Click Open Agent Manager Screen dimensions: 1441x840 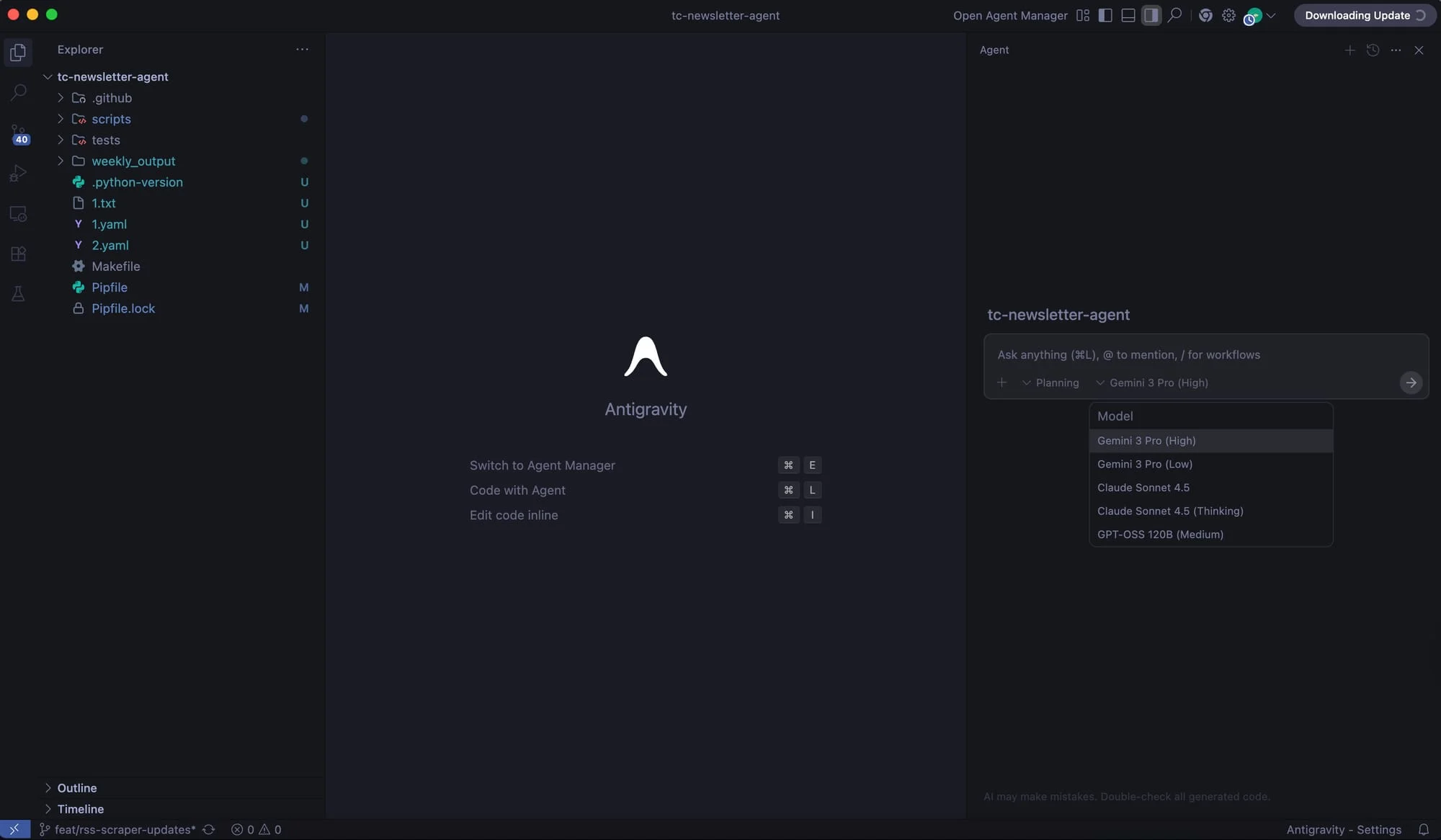click(1010, 15)
